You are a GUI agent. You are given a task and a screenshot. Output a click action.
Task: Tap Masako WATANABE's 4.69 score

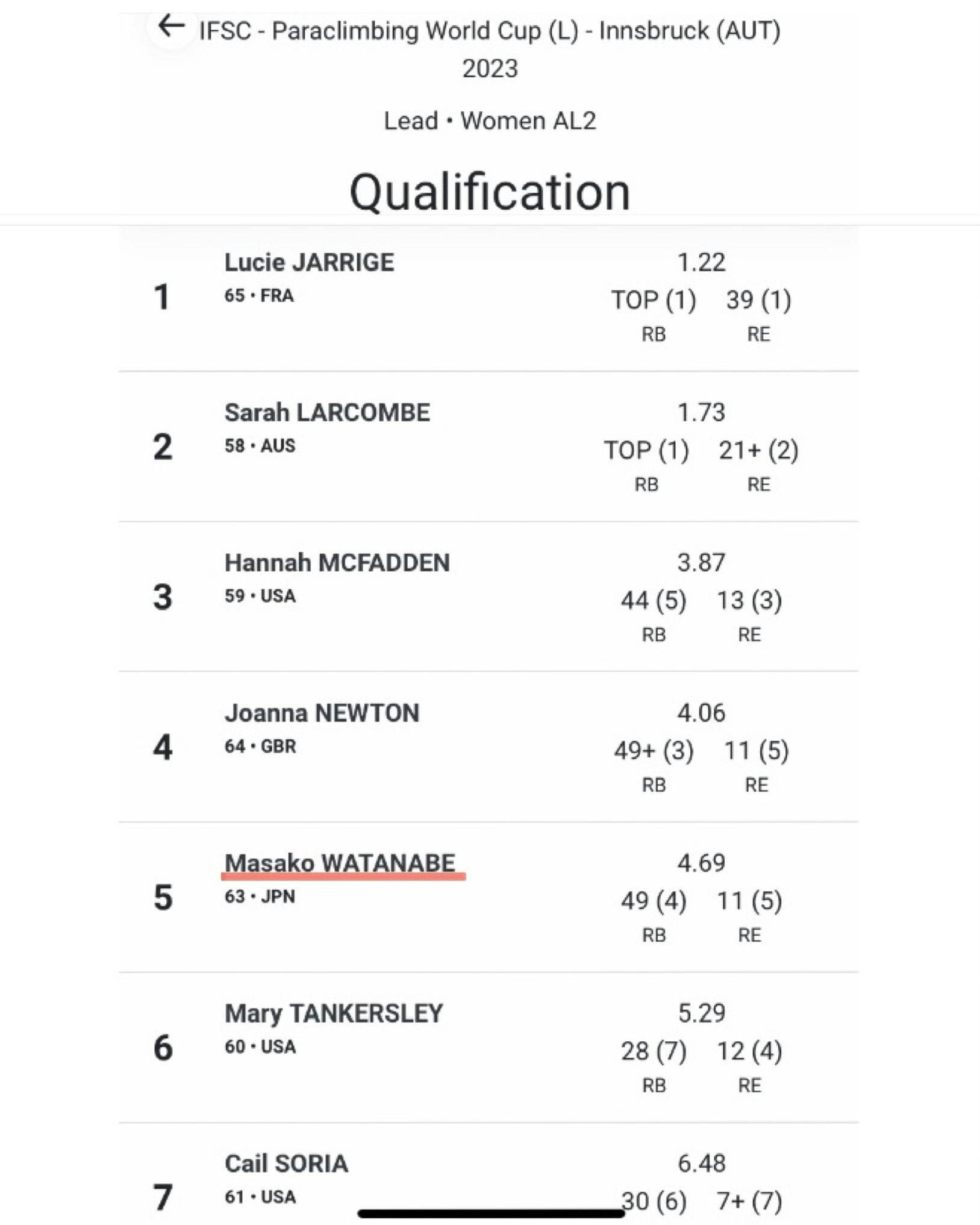coord(701,863)
